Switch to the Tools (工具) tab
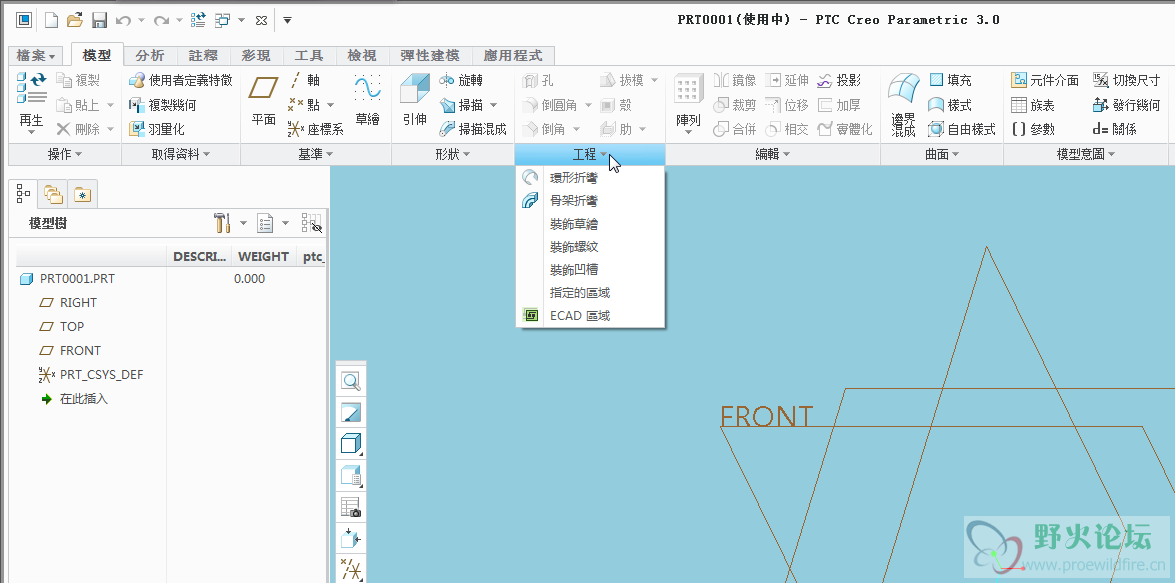Image resolution: width=1175 pixels, height=583 pixels. point(309,56)
